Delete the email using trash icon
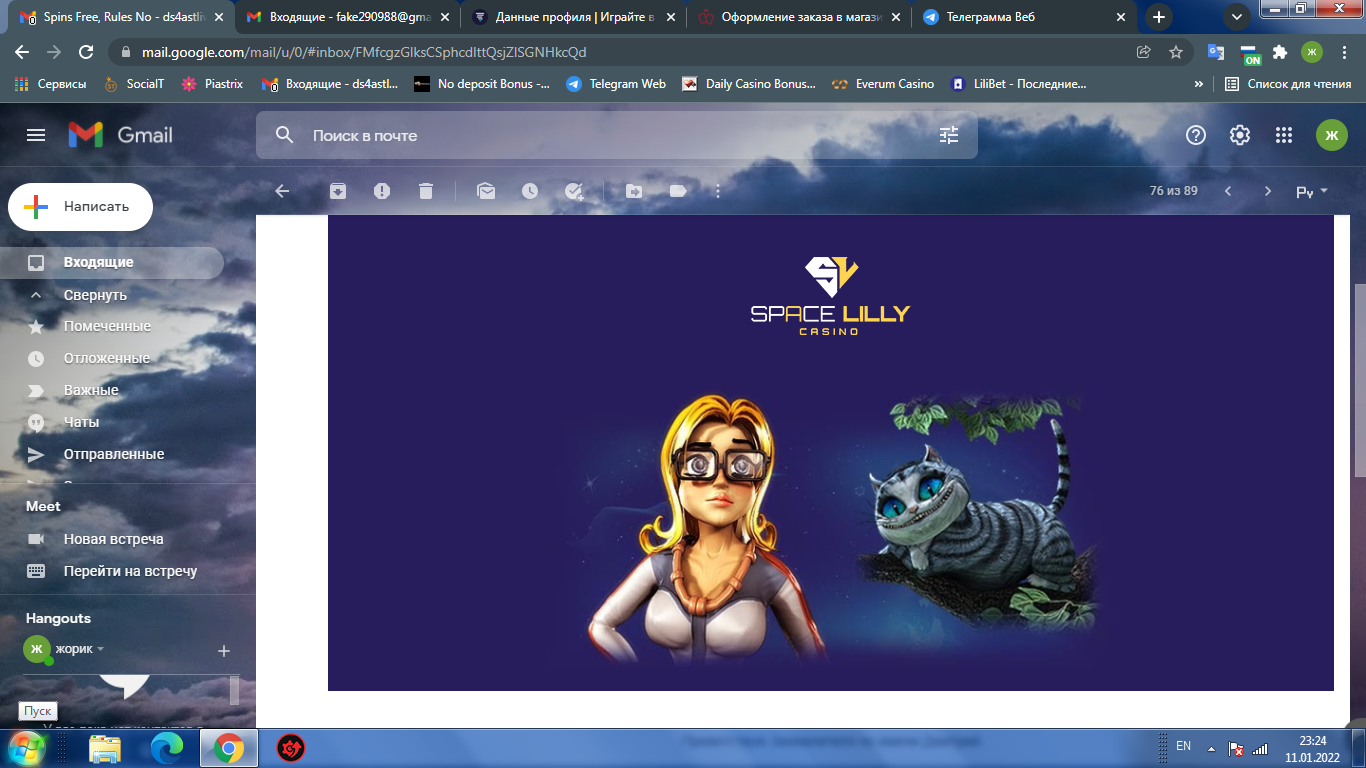The width and height of the screenshot is (1366, 768). (x=426, y=191)
